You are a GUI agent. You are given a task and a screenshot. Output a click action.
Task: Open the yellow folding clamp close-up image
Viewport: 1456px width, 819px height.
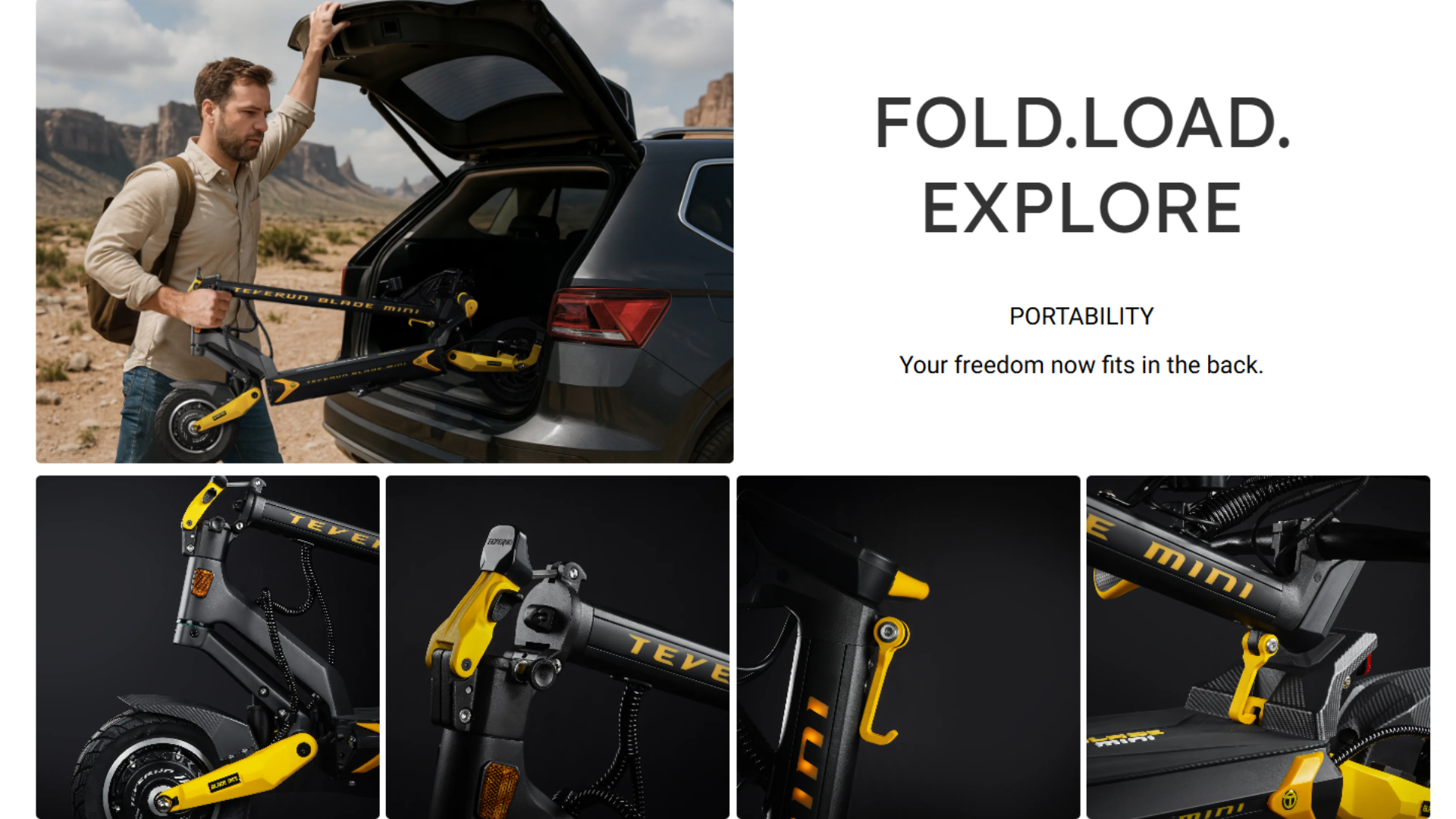tap(557, 647)
